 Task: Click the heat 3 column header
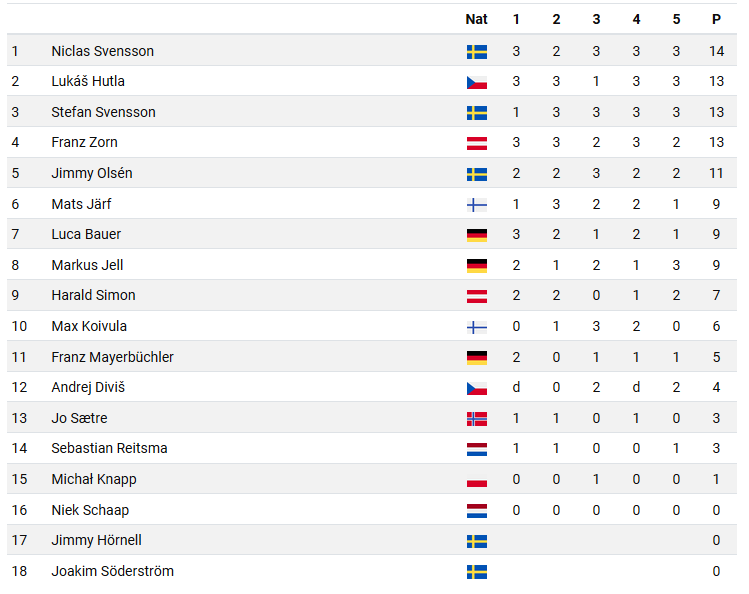[596, 19]
